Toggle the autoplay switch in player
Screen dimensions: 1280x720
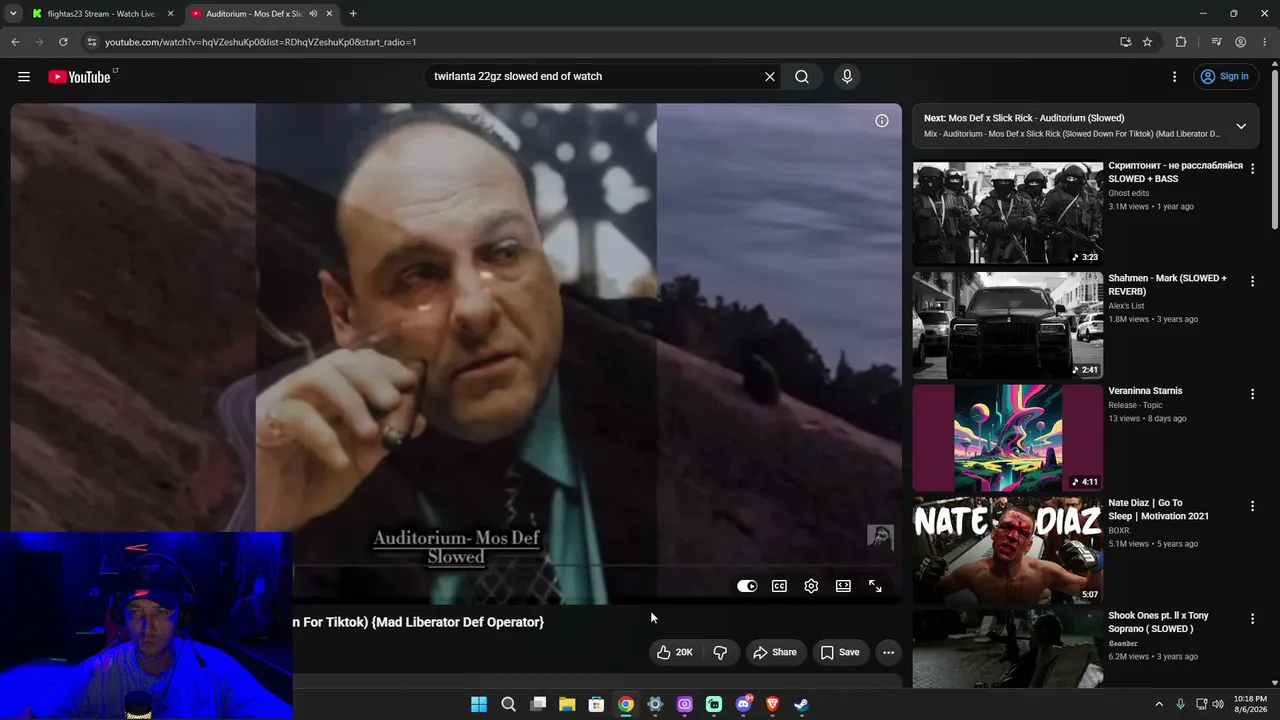[x=747, y=586]
